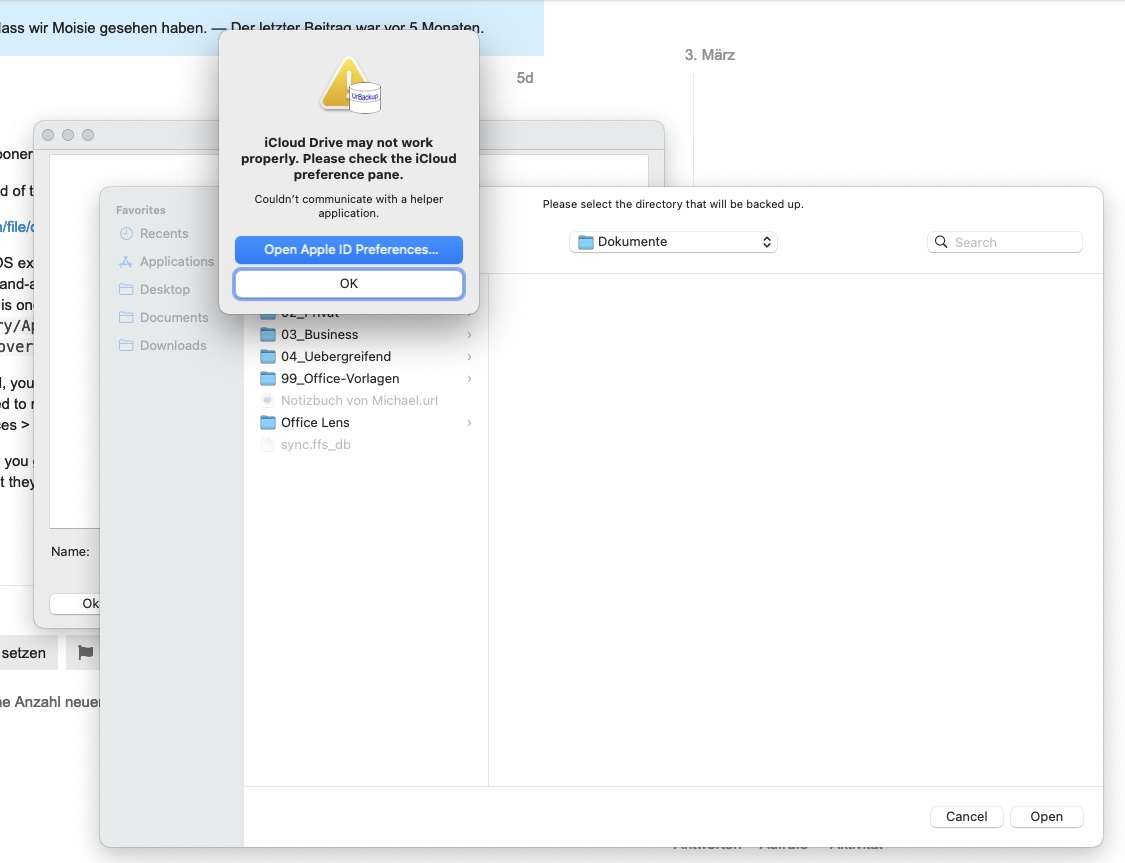Select Applications in Favorites sidebar
Screen dimensions: 1125x863
coord(166,262)
